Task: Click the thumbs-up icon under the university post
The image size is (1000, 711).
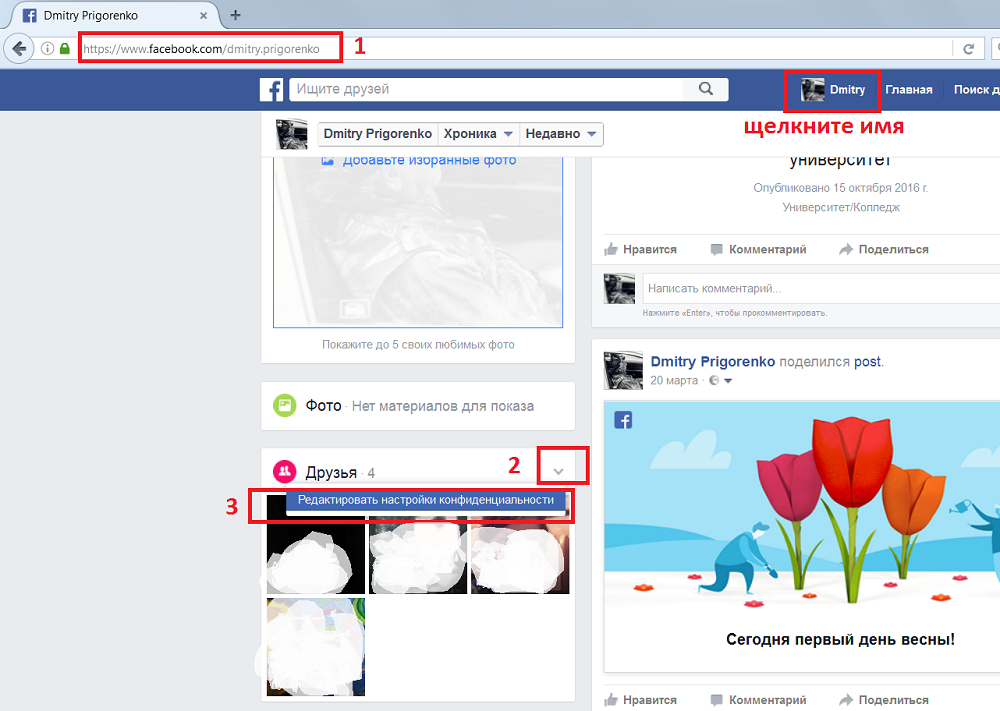Action: pyautogui.click(x=611, y=249)
